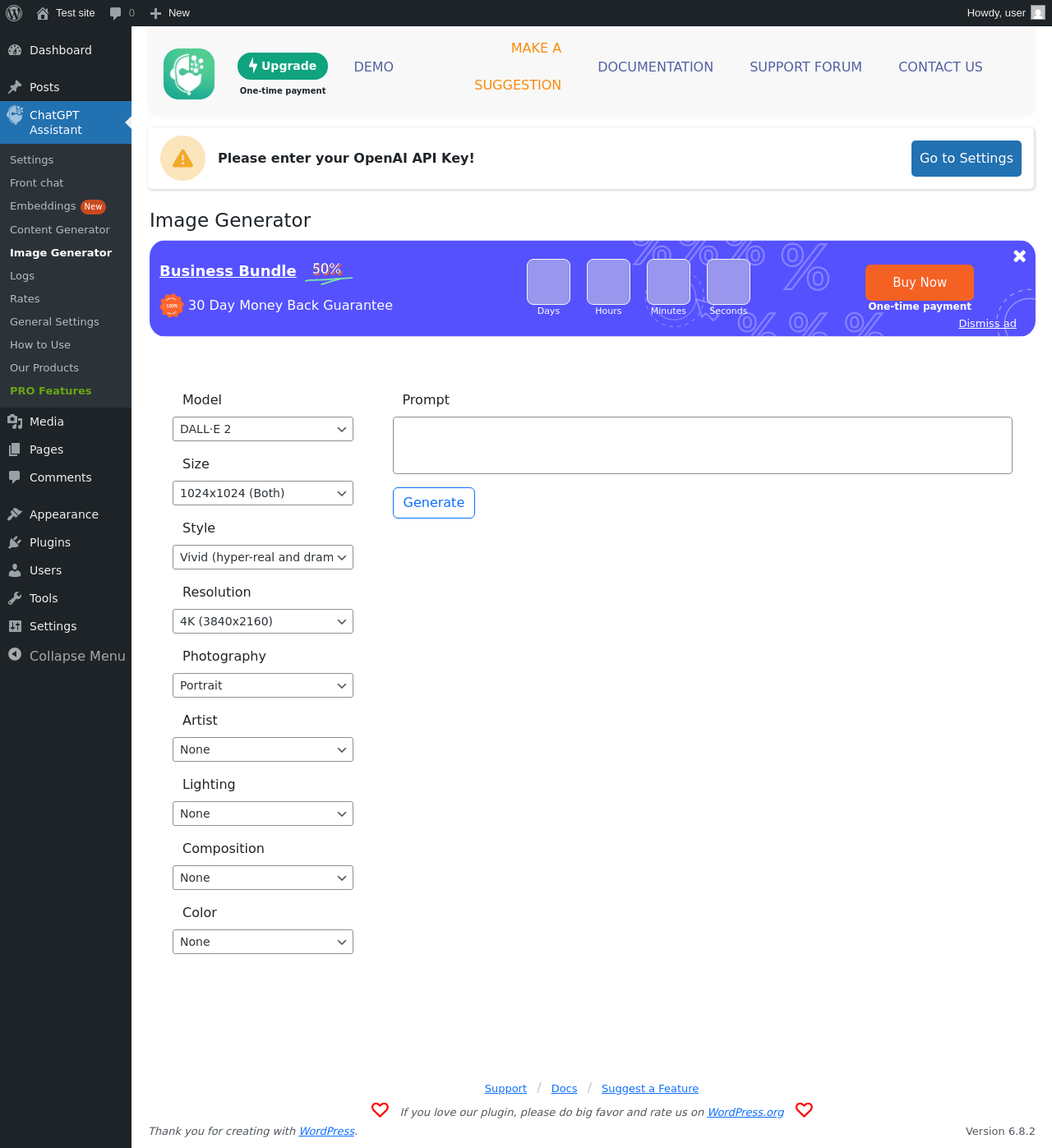The image size is (1052, 1148).
Task: Open the CONTACT US link
Action: pos(940,67)
